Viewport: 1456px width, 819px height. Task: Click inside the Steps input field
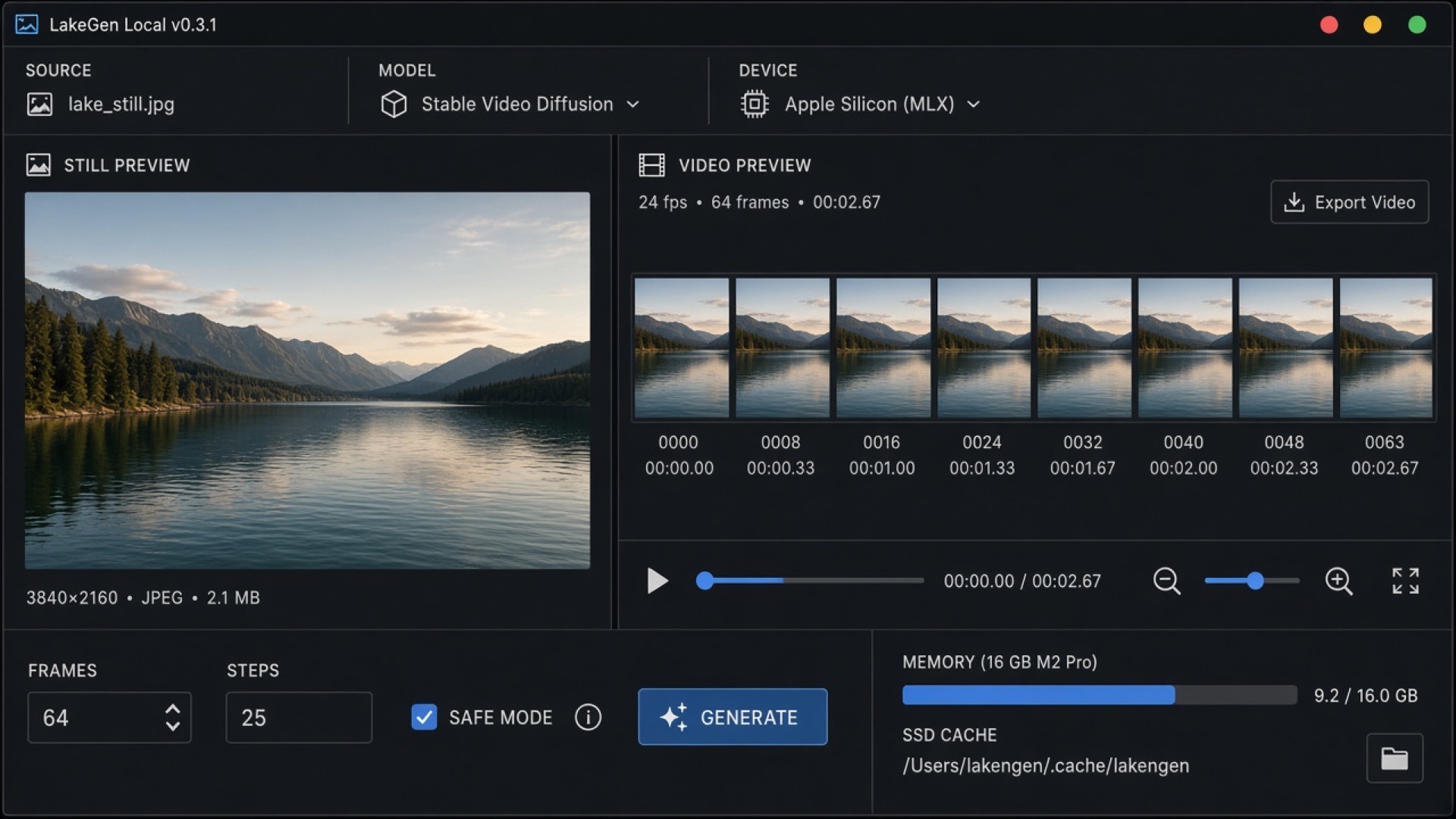pos(299,717)
